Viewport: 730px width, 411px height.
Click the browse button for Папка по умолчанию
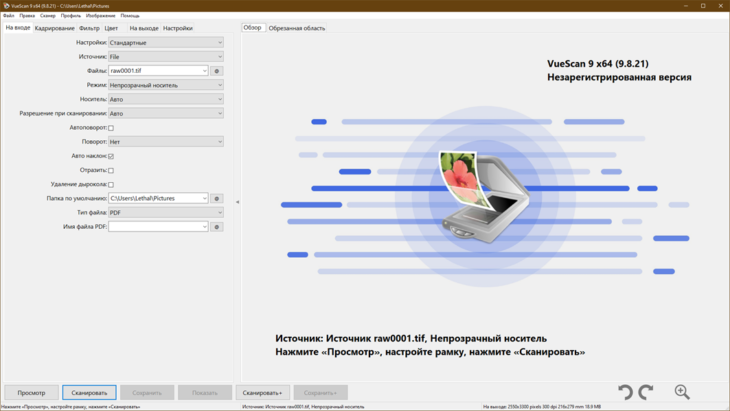click(x=216, y=198)
